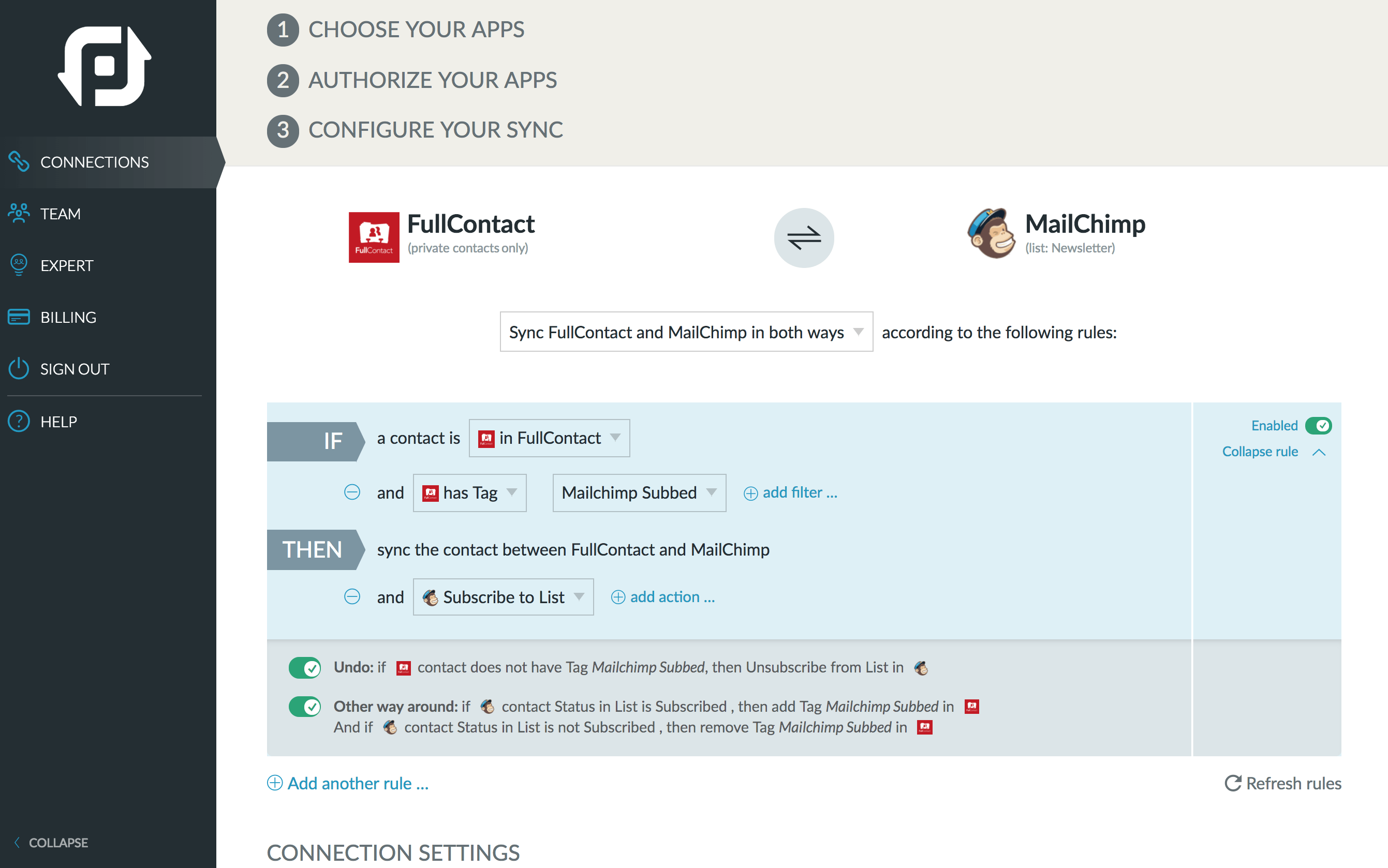Open the Help menu item
Image resolution: width=1388 pixels, height=868 pixels.
(x=108, y=422)
